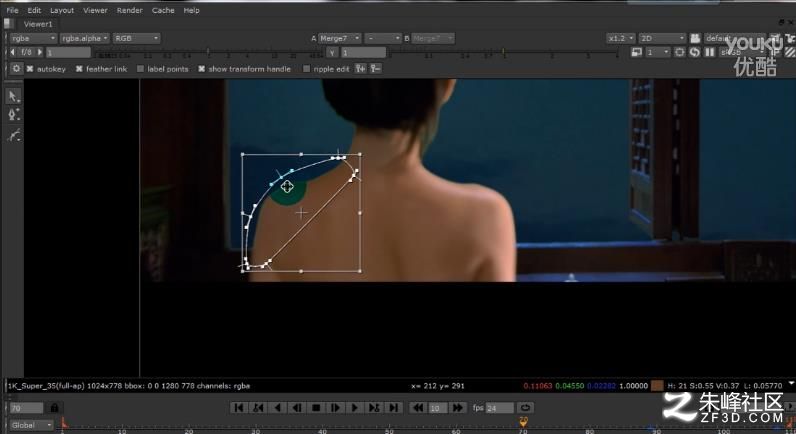796x434 pixels.
Task: Enable the ripple edit checkbox
Action: click(x=306, y=69)
